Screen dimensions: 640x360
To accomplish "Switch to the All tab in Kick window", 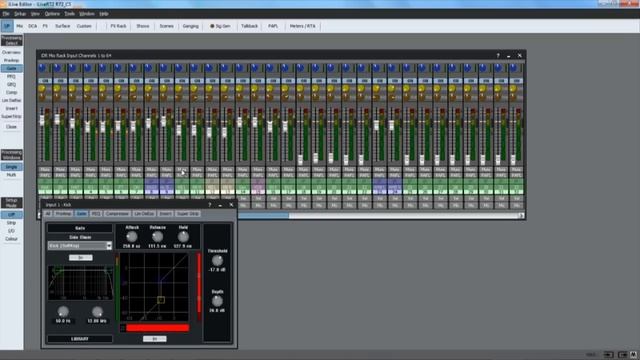I will point(48,214).
